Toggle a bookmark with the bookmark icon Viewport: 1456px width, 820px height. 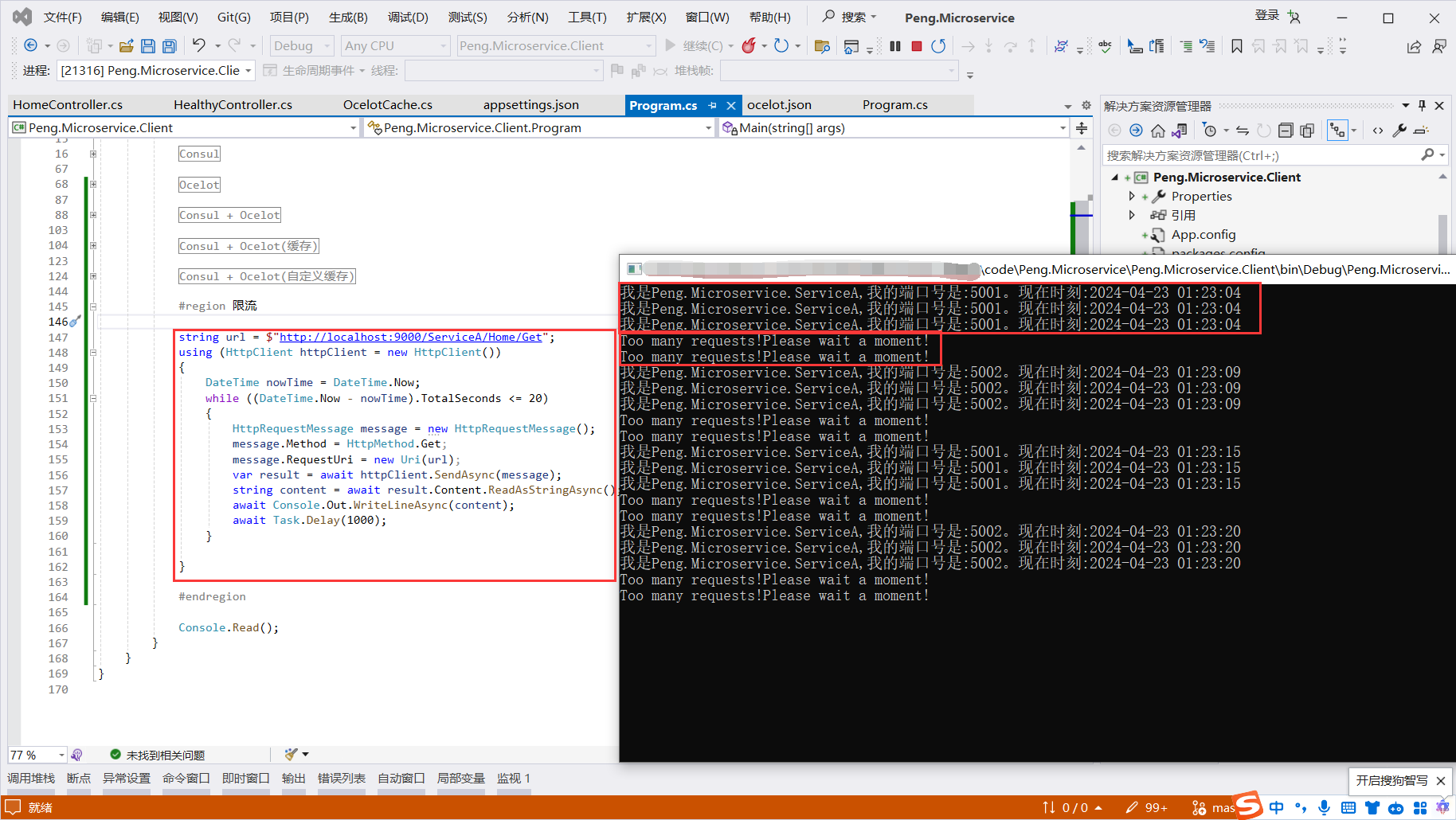point(1237,46)
